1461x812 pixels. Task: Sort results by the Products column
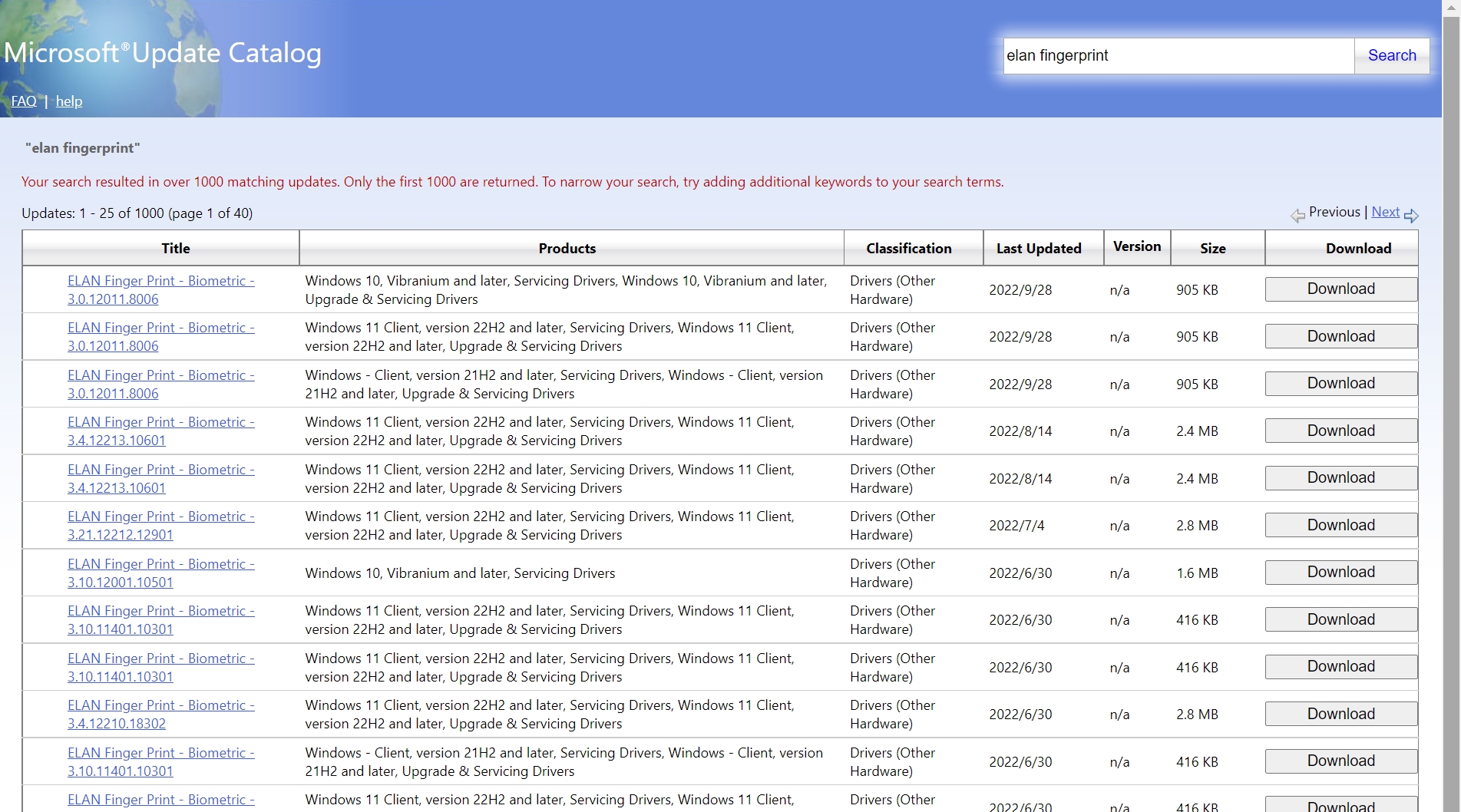tap(567, 248)
